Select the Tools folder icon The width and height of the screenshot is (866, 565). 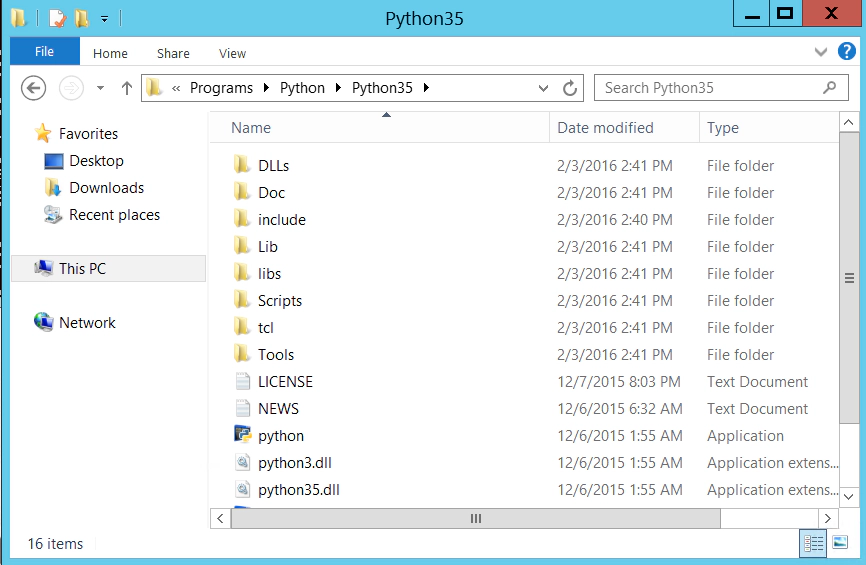coord(241,354)
